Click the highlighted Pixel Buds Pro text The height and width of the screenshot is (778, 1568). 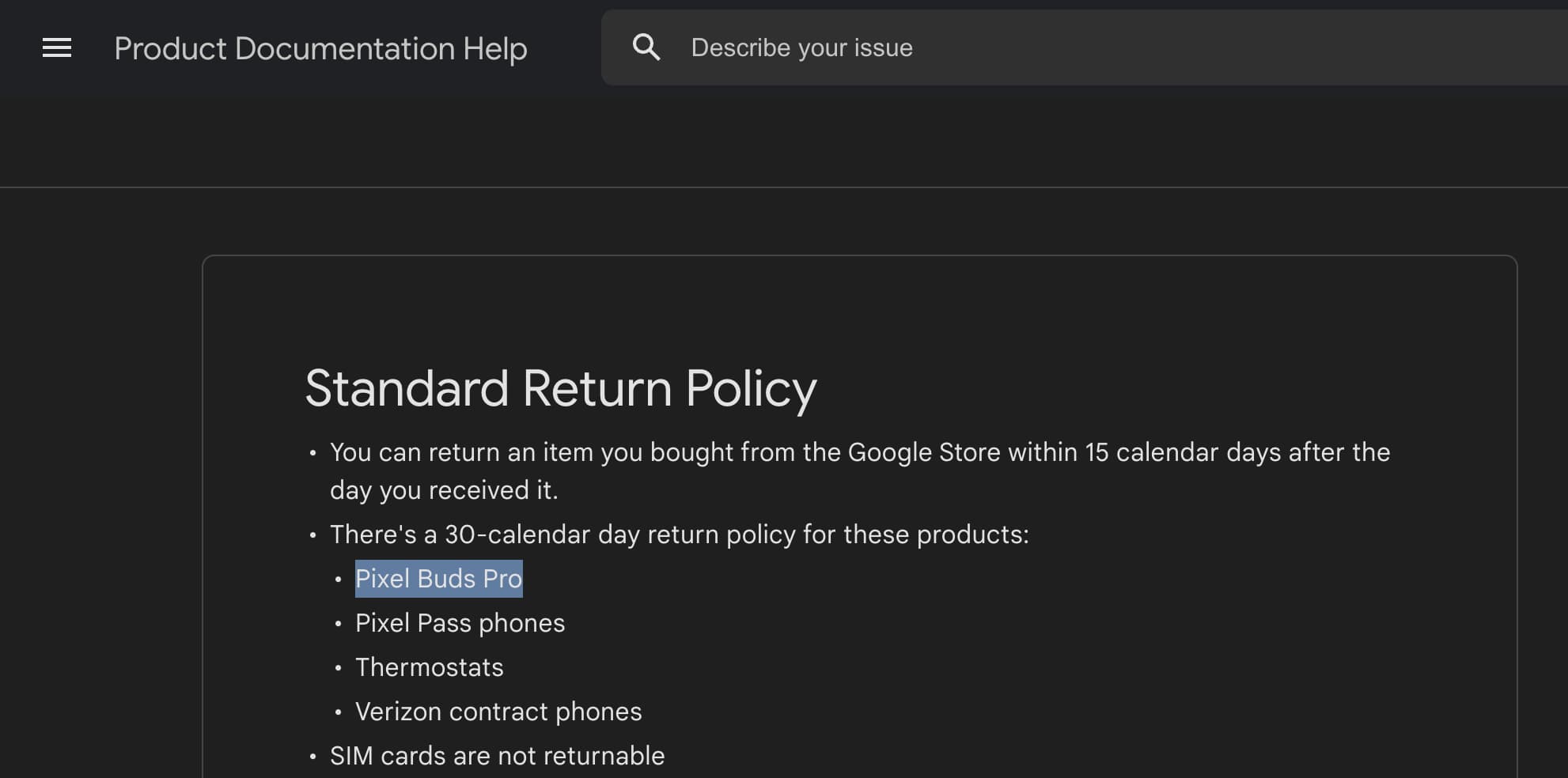pyautogui.click(x=438, y=579)
